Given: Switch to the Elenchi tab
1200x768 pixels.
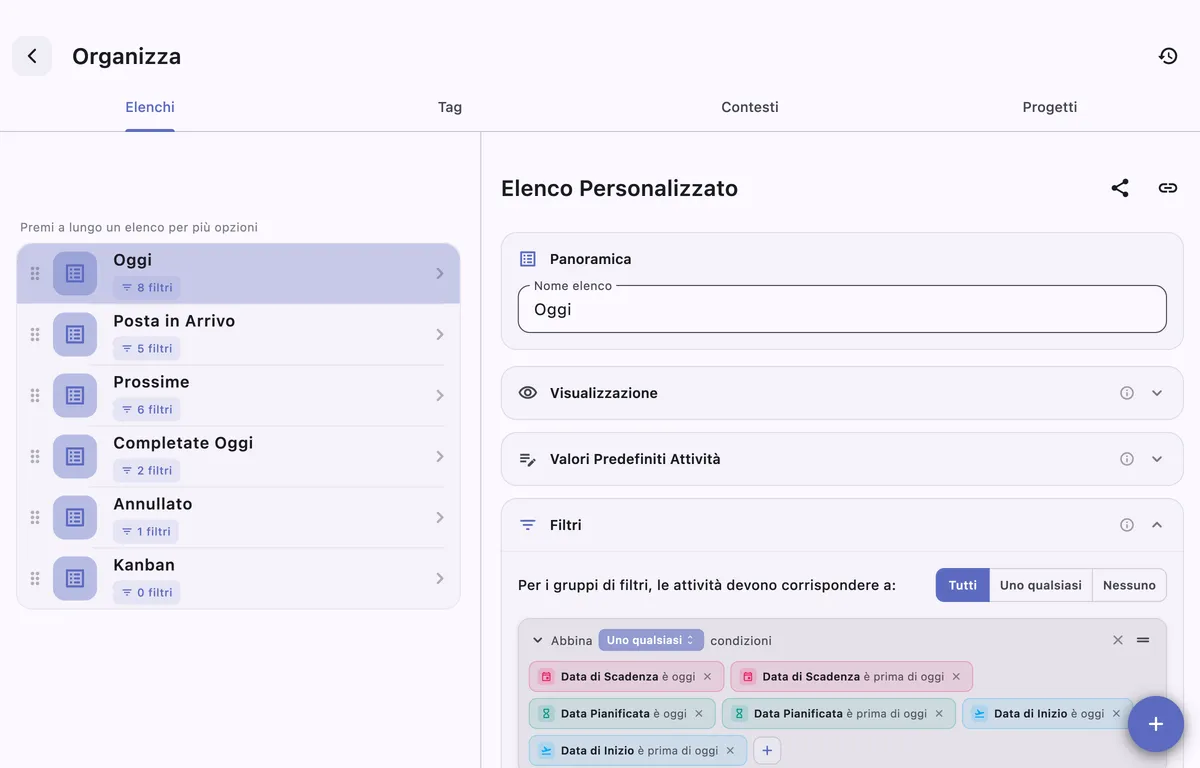Looking at the screenshot, I should pyautogui.click(x=150, y=107).
